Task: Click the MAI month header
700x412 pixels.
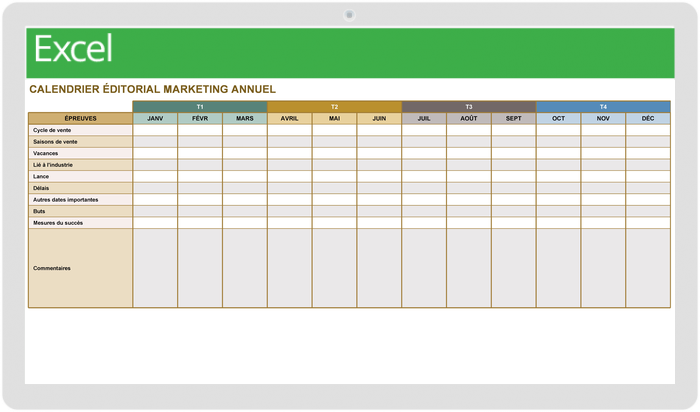Action: tap(334, 118)
